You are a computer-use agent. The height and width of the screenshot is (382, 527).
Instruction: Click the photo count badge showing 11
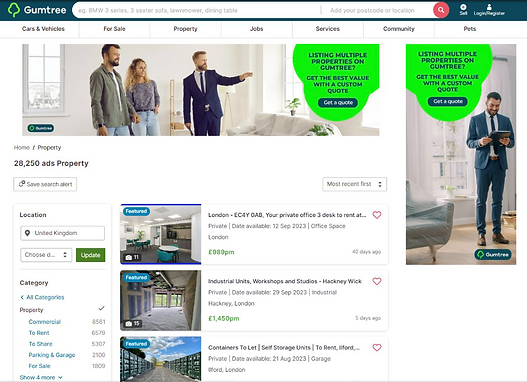132,257
